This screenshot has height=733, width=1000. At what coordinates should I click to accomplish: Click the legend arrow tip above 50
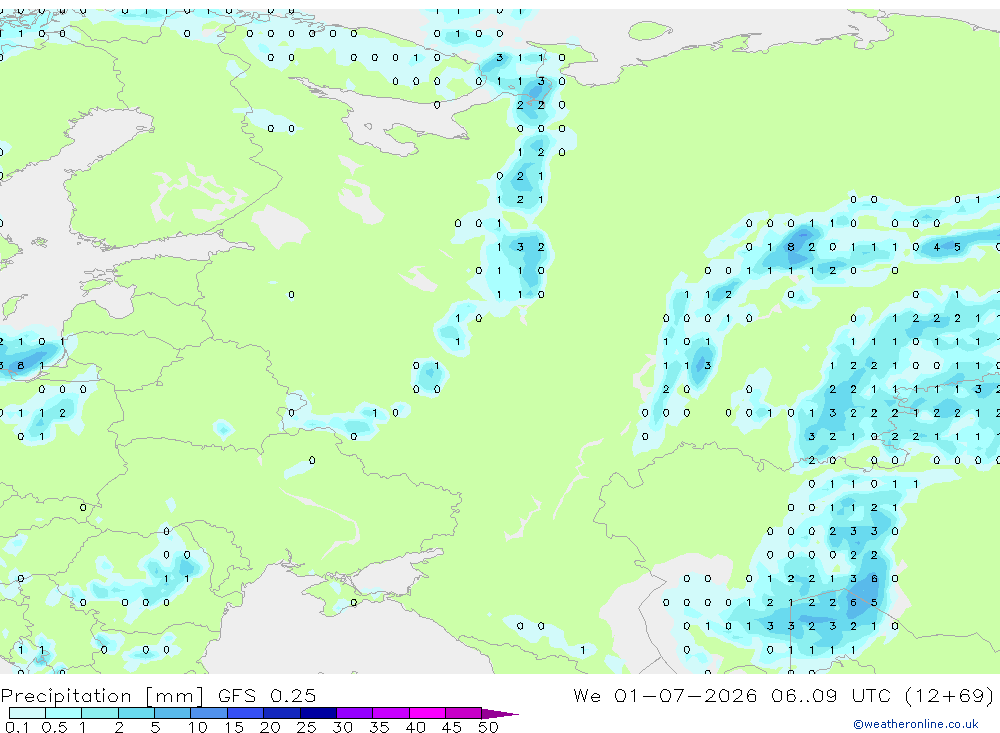coord(501,714)
